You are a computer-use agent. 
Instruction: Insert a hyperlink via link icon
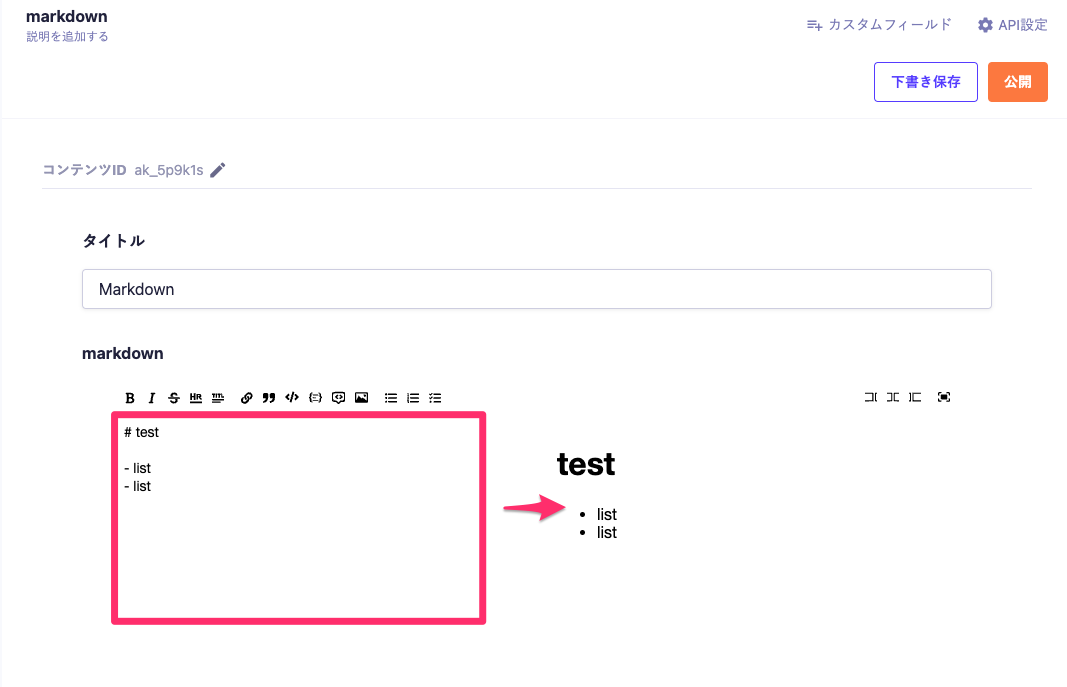point(247,397)
